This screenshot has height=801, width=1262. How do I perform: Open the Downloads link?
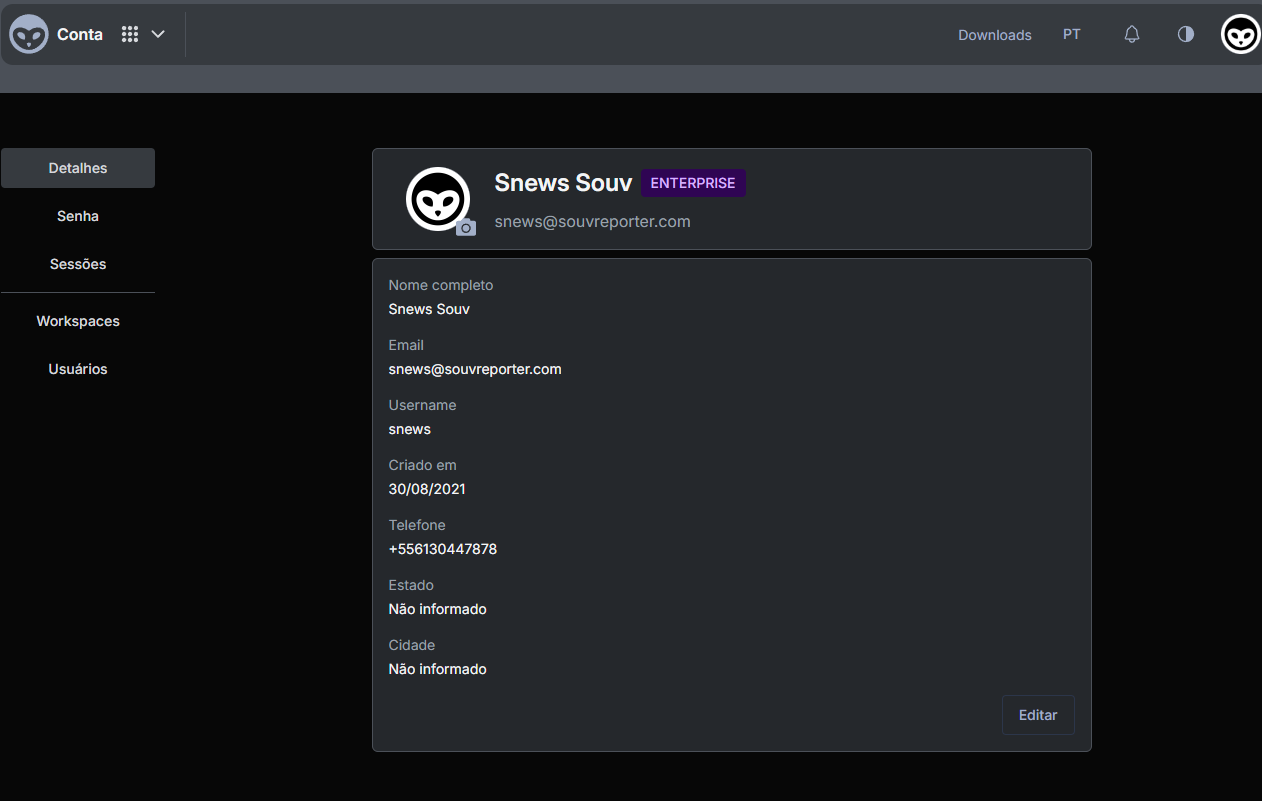click(994, 35)
